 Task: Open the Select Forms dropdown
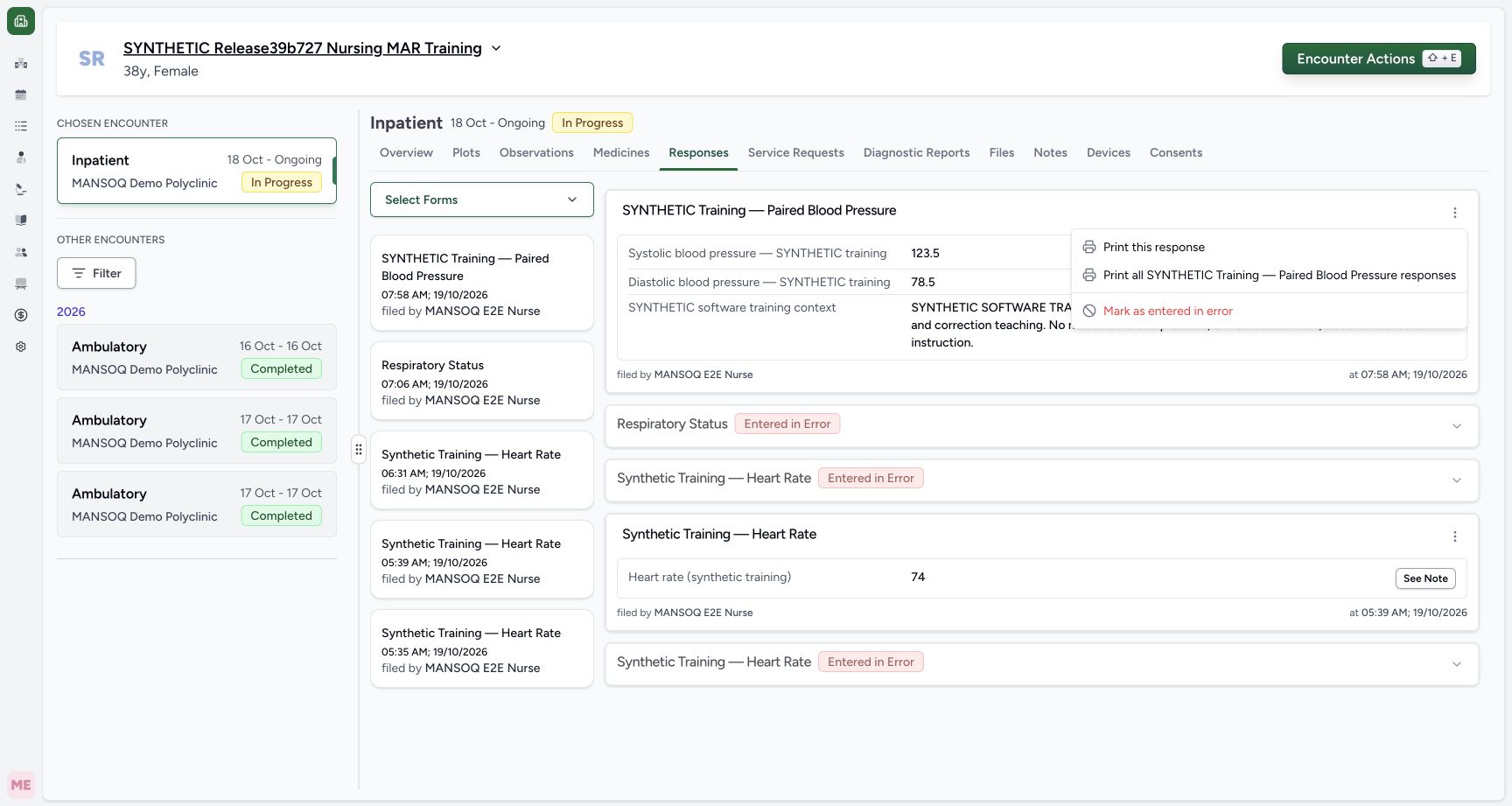(482, 200)
